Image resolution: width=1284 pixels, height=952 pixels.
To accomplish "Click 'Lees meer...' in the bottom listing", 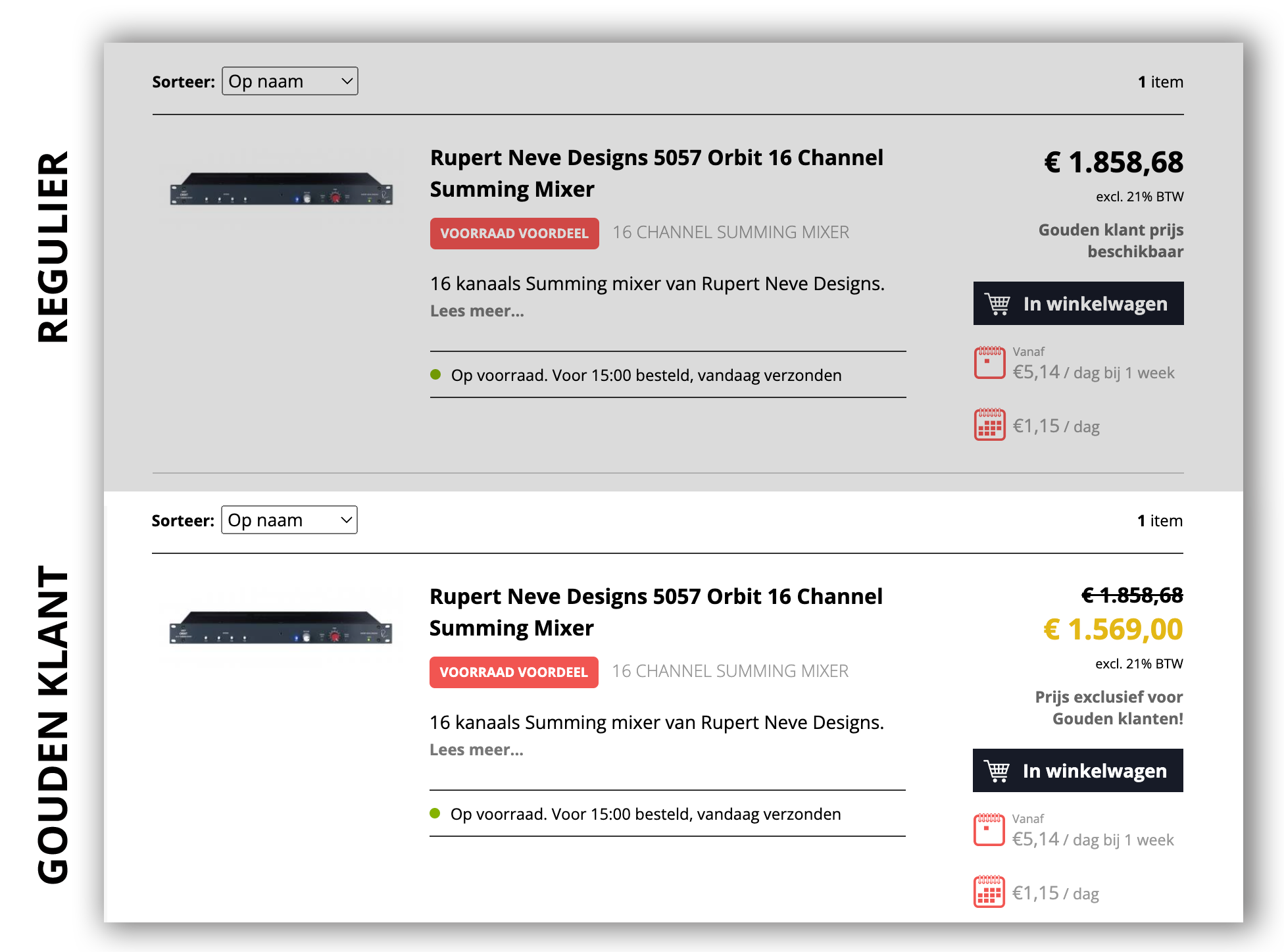I will click(x=476, y=750).
